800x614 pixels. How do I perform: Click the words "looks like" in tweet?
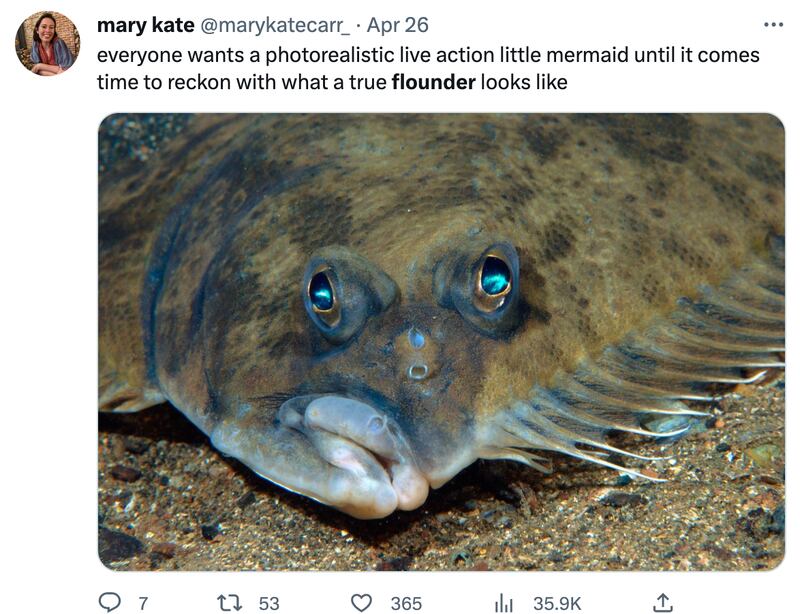click(524, 82)
